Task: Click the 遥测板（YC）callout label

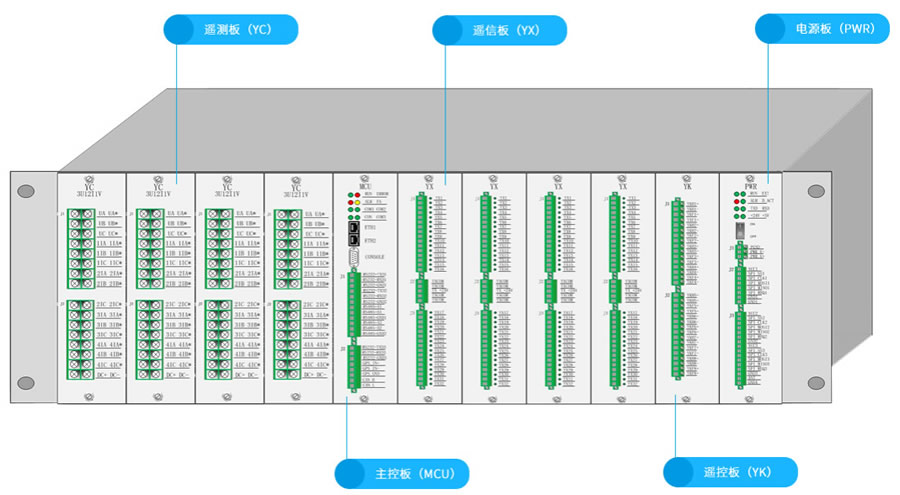Action: [231, 29]
